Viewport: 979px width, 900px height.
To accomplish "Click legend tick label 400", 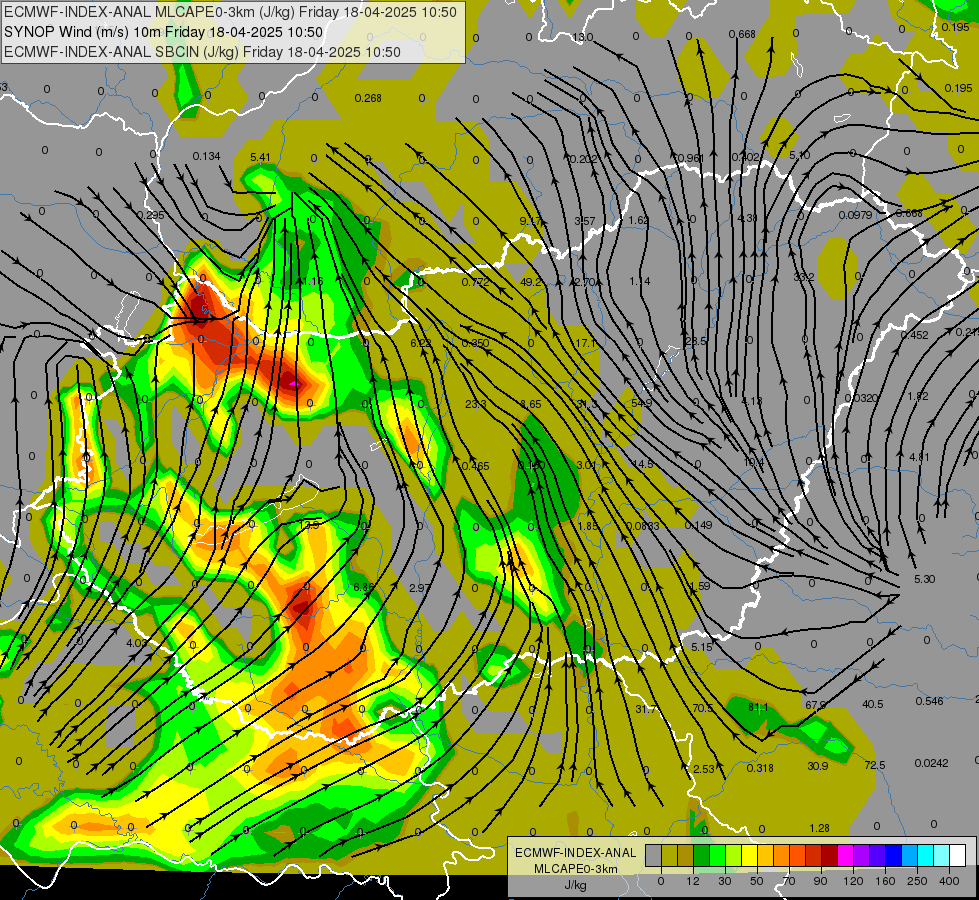I will pos(949,881).
